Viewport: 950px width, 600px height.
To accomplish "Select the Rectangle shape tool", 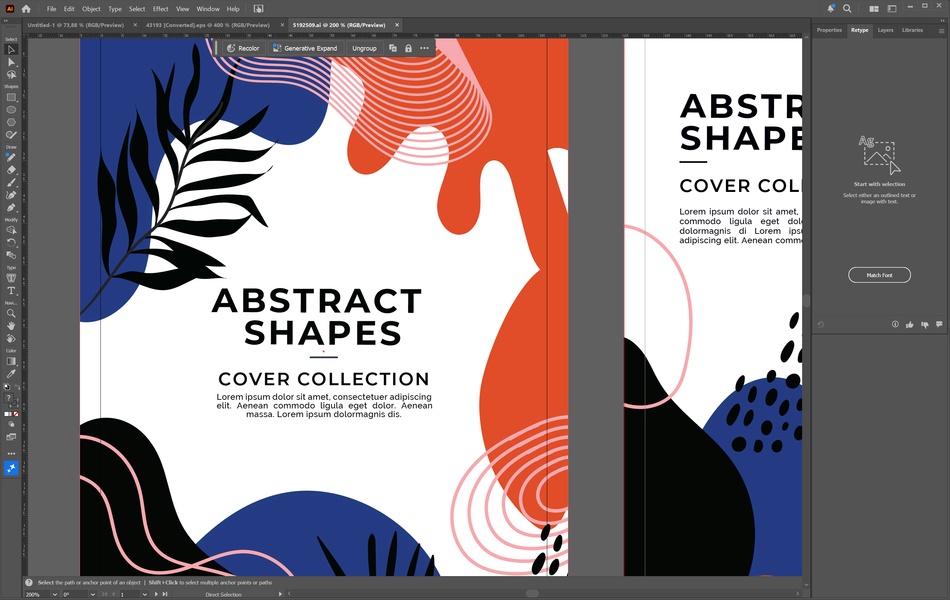I will click(x=11, y=97).
